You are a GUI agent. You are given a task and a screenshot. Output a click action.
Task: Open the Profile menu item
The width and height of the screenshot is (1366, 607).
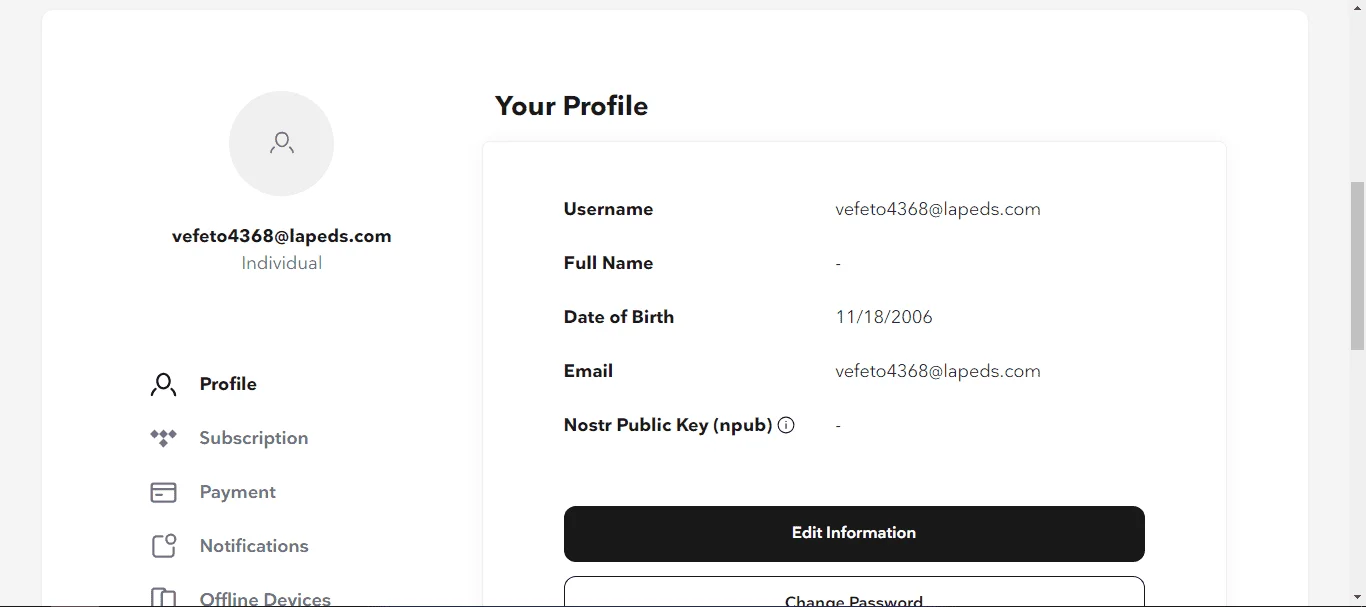[x=228, y=384]
